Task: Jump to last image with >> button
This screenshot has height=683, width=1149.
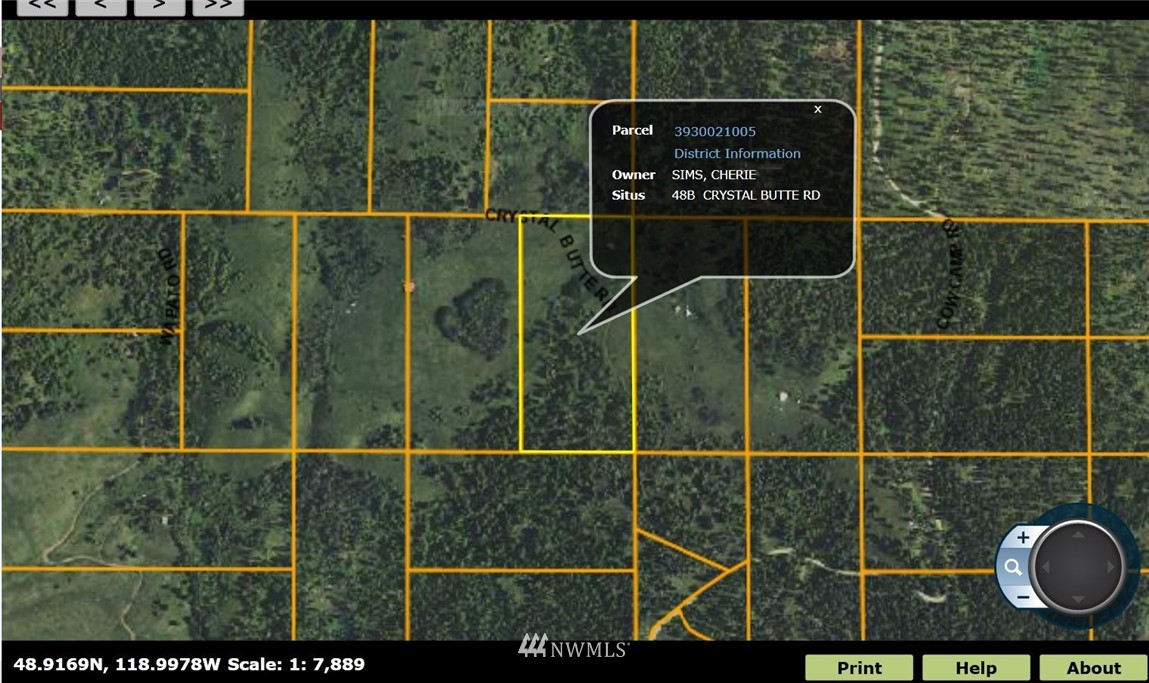Action: [x=218, y=6]
